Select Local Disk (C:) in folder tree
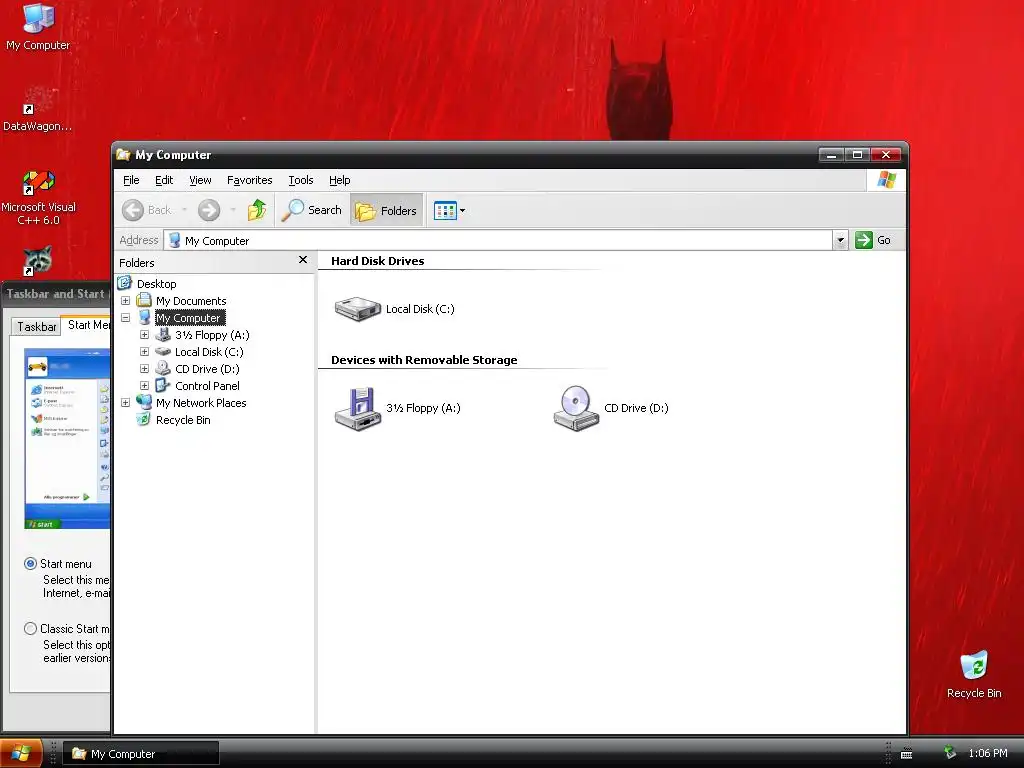 coord(209,352)
